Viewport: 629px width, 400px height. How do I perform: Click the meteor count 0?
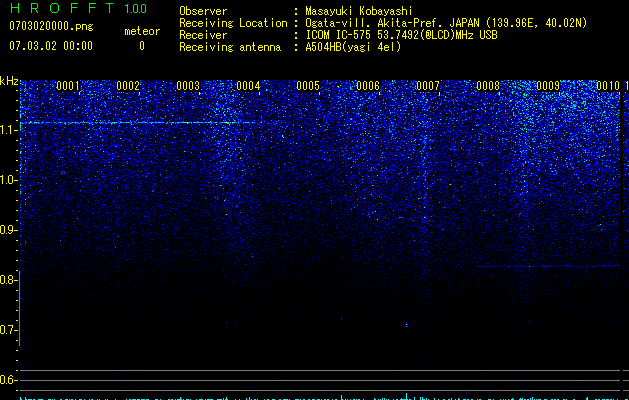142,46
